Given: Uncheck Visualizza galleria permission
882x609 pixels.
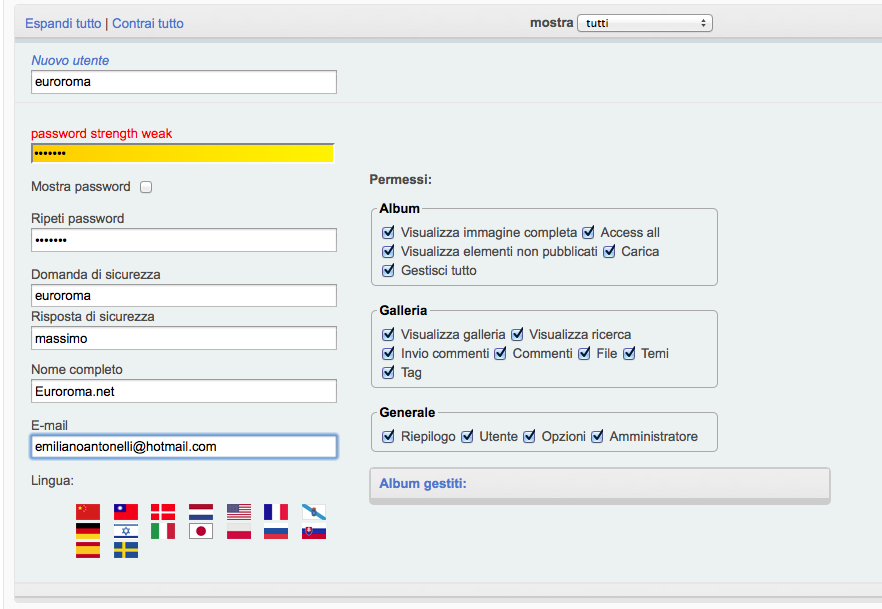Looking at the screenshot, I should pyautogui.click(x=388, y=335).
